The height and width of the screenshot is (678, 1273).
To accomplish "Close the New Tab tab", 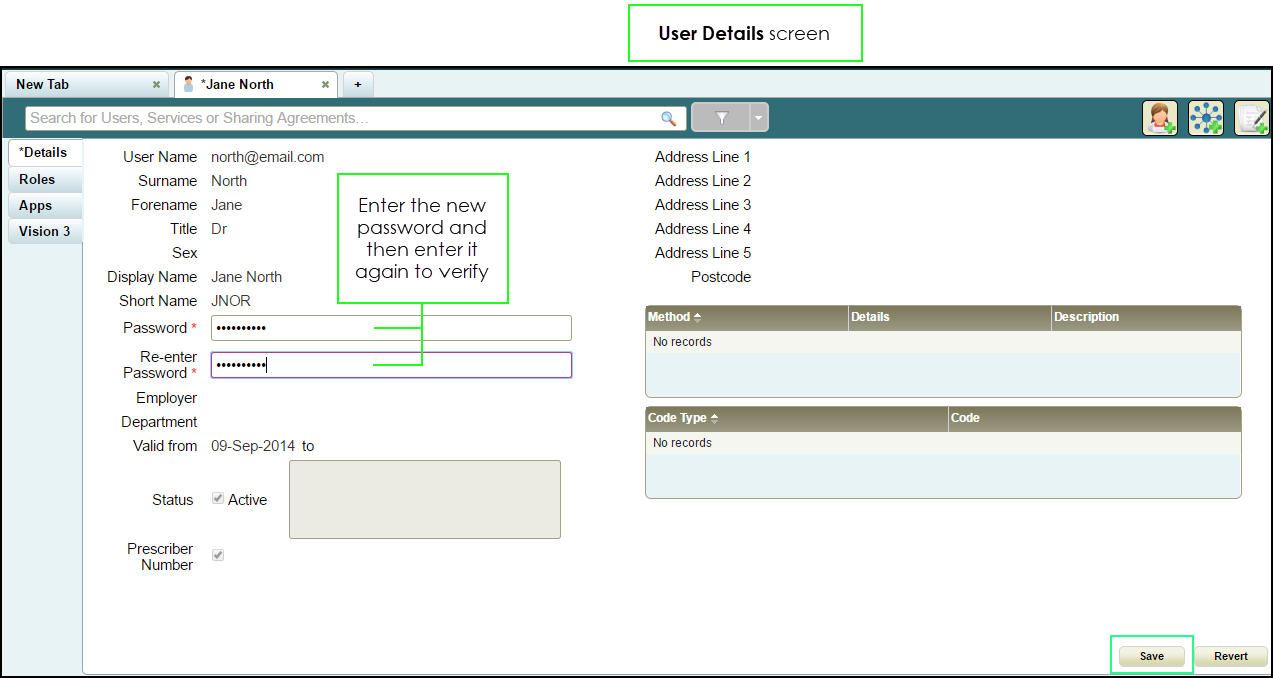I will point(156,85).
